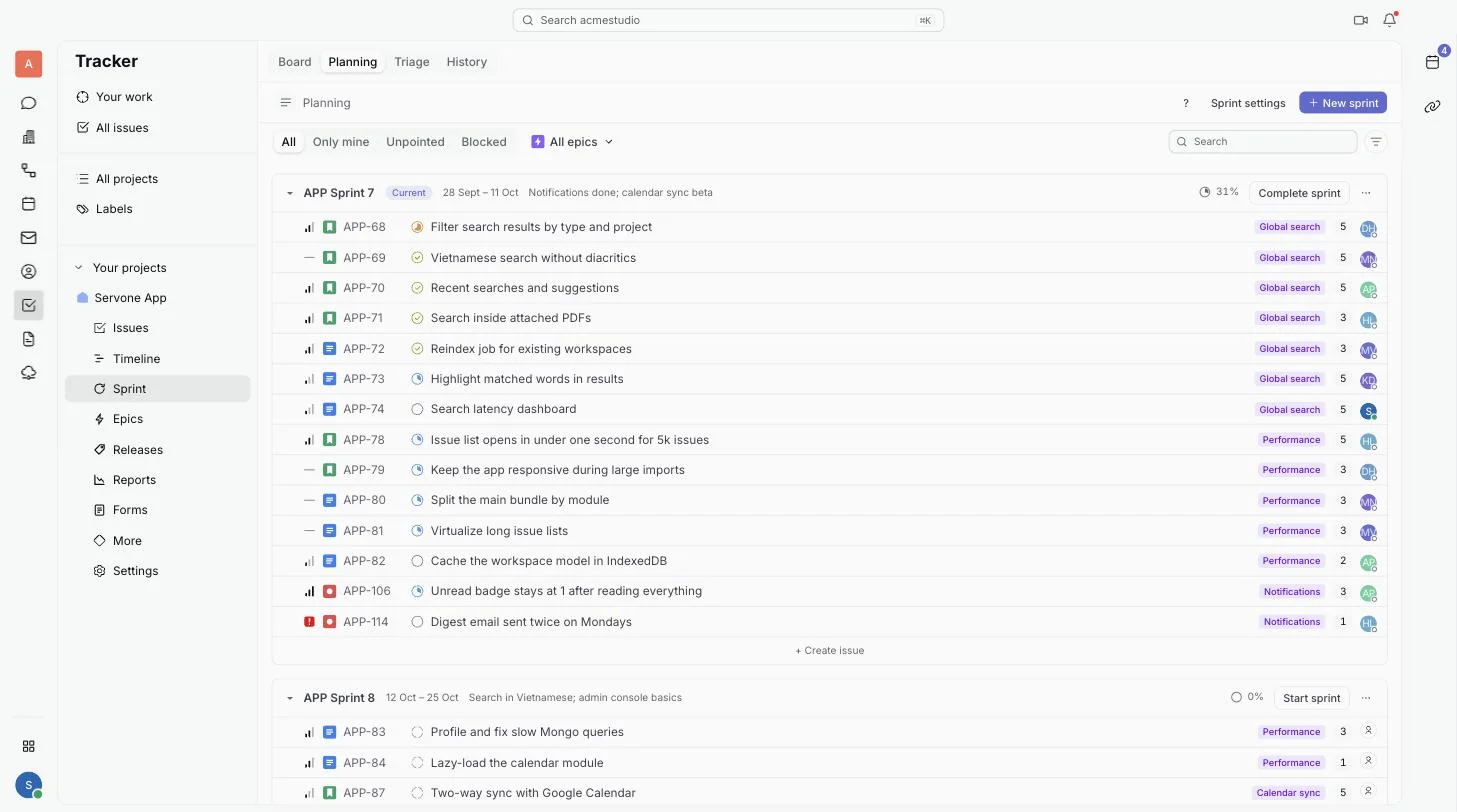
Task: Open more options for APP Sprint 8
Action: click(1366, 698)
